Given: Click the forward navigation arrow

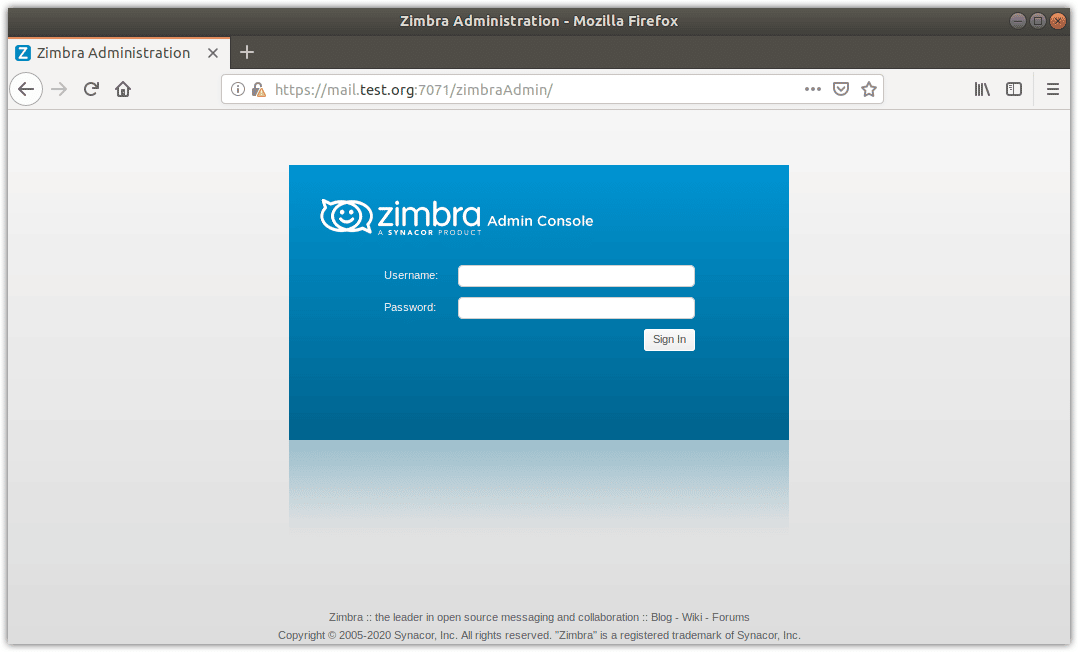Looking at the screenshot, I should (x=59, y=89).
